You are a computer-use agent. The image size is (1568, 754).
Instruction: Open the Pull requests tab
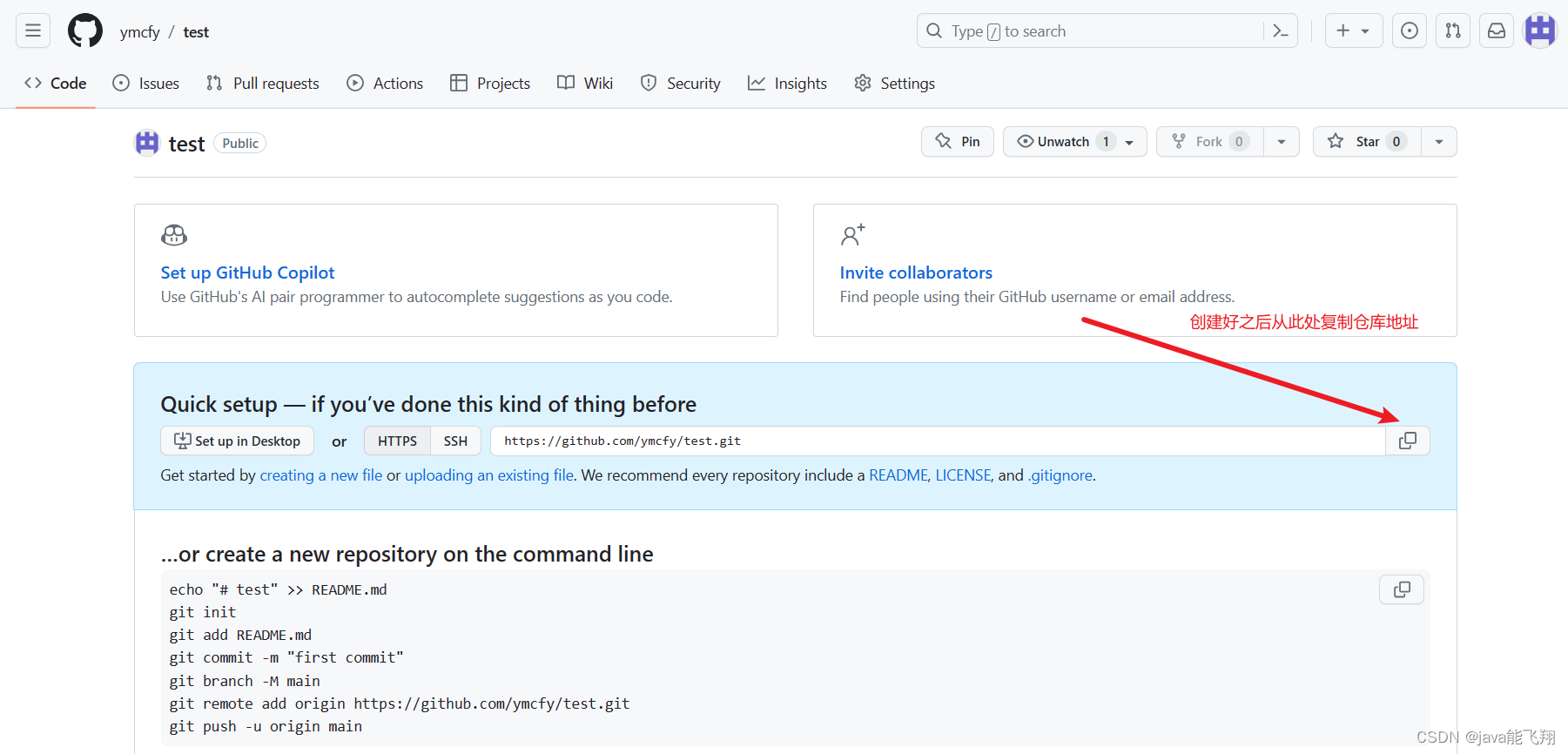[263, 84]
